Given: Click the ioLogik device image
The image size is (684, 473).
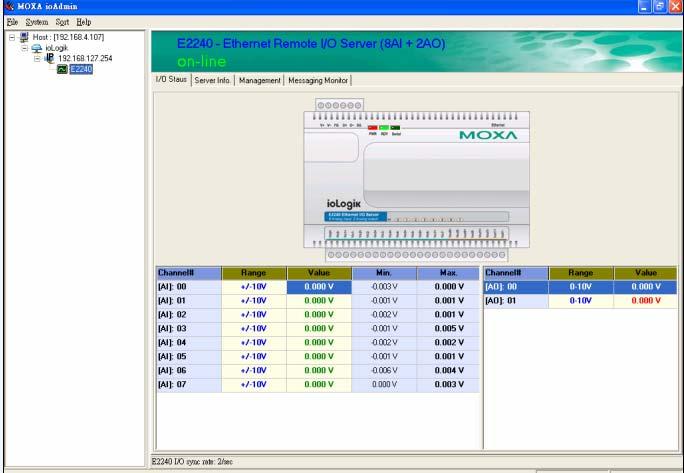Looking at the screenshot, I should [x=417, y=180].
